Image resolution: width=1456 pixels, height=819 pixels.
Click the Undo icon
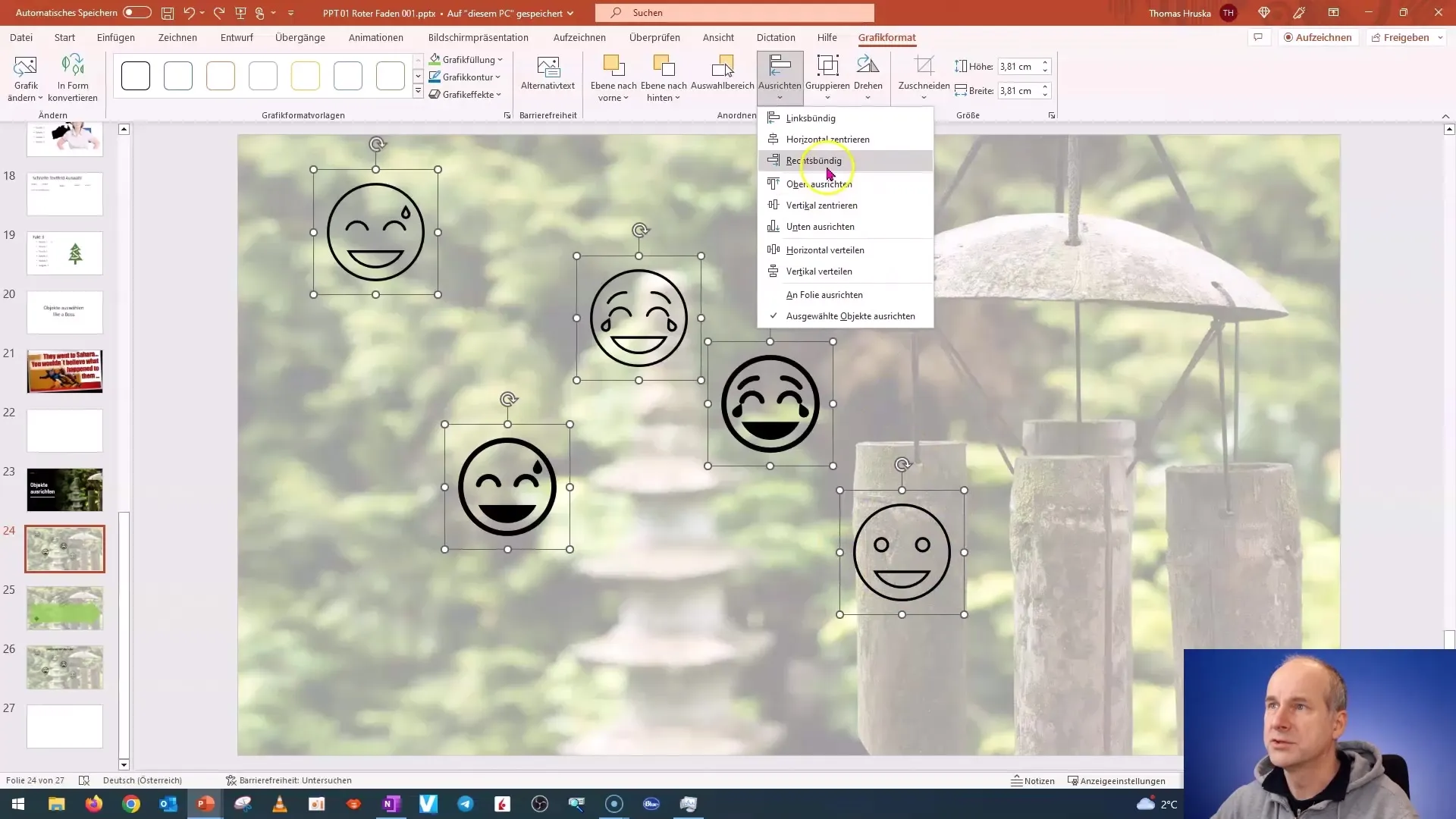click(190, 13)
